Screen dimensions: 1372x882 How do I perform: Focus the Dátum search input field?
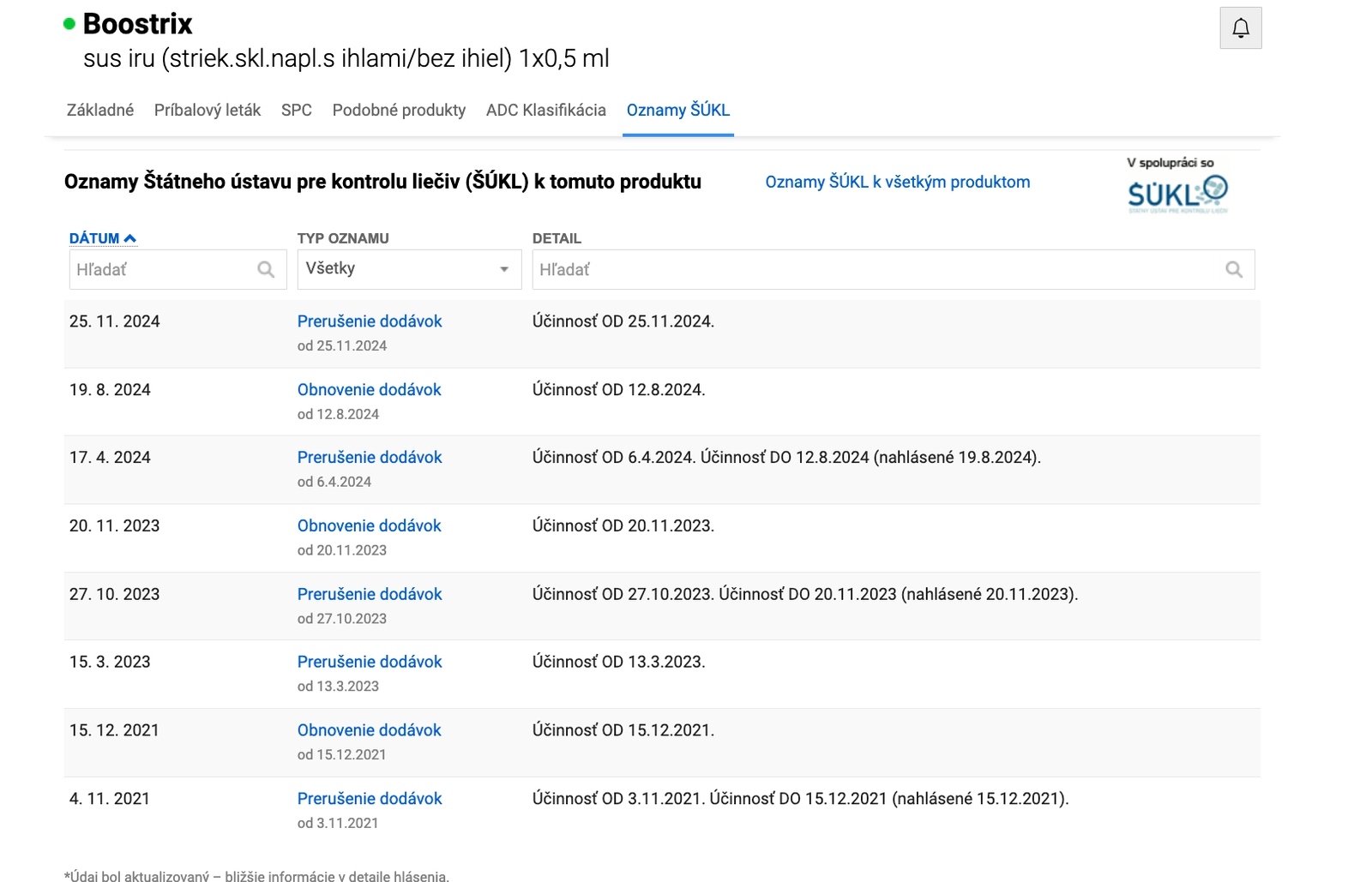pos(161,270)
